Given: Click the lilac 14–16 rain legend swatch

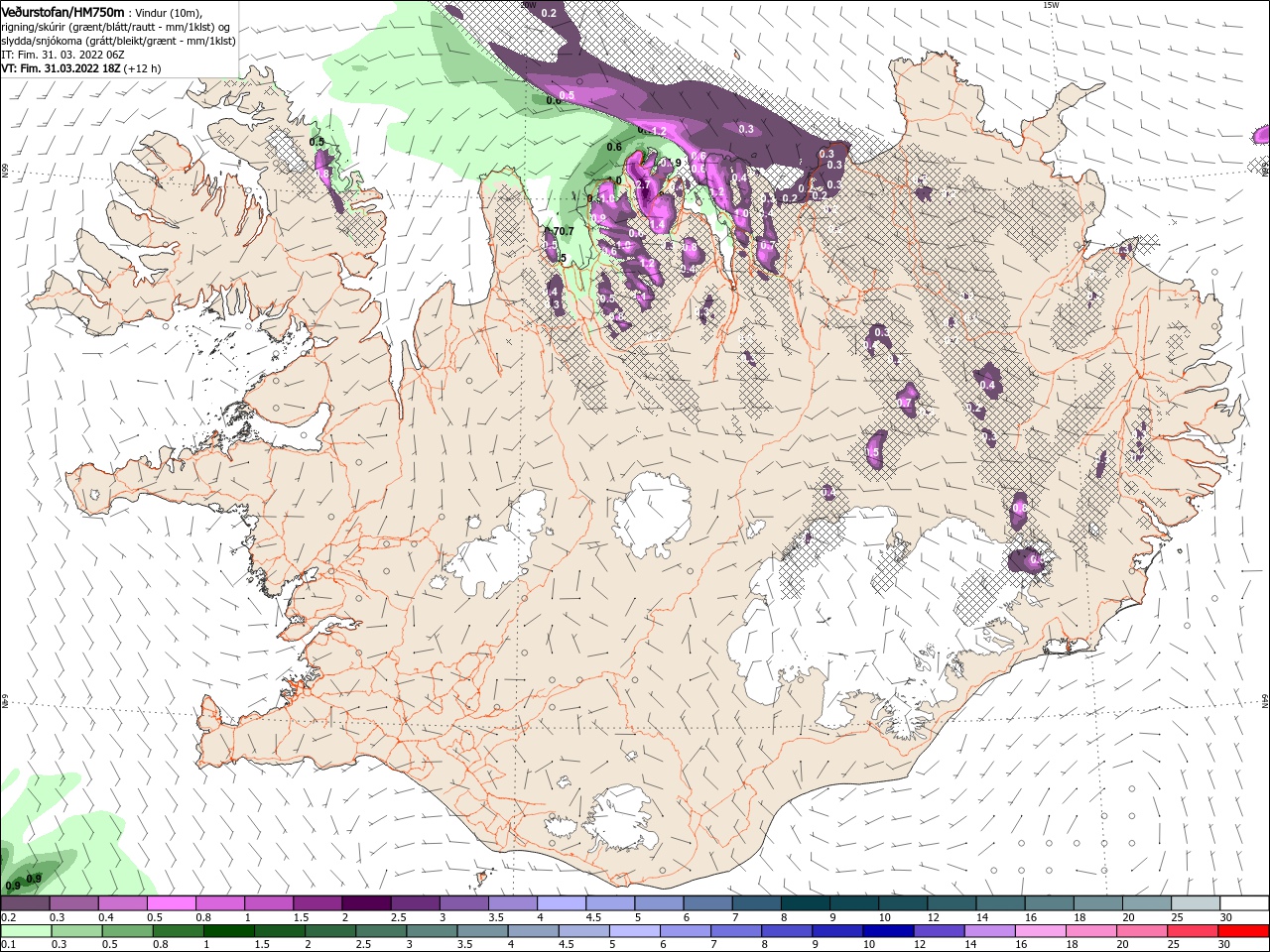Looking at the screenshot, I should pyautogui.click(x=989, y=931).
